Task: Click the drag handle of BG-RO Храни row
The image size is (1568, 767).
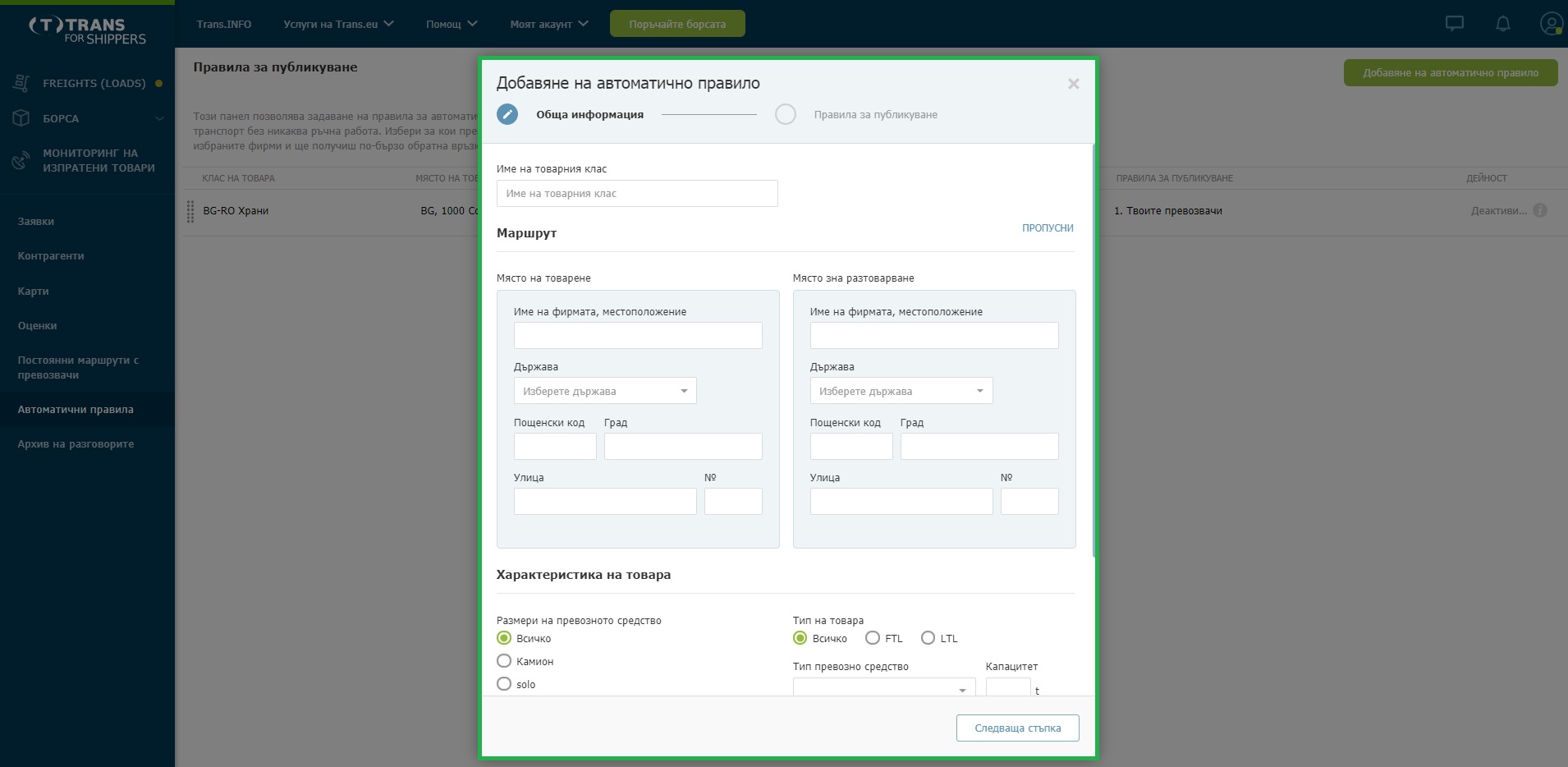Action: tap(190, 211)
